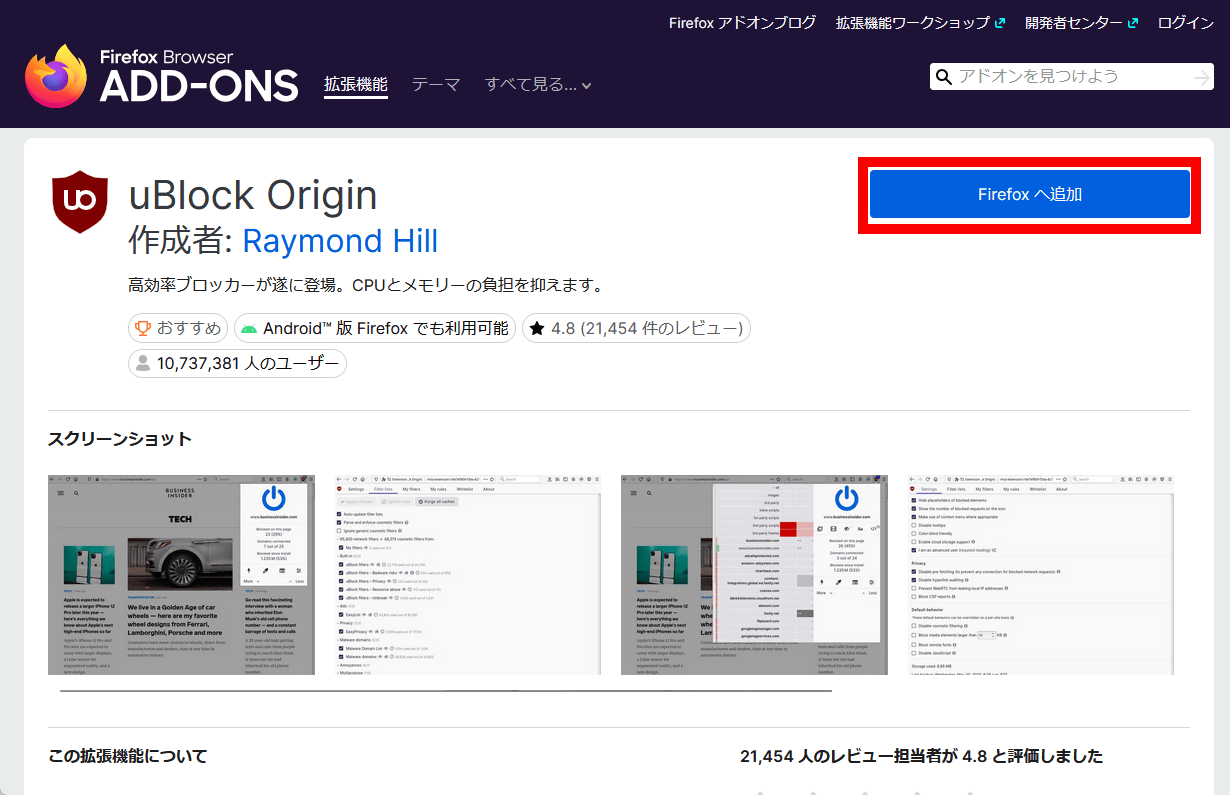Expand the すべて見る... dropdown
This screenshot has width=1230, height=795.
click(x=538, y=85)
